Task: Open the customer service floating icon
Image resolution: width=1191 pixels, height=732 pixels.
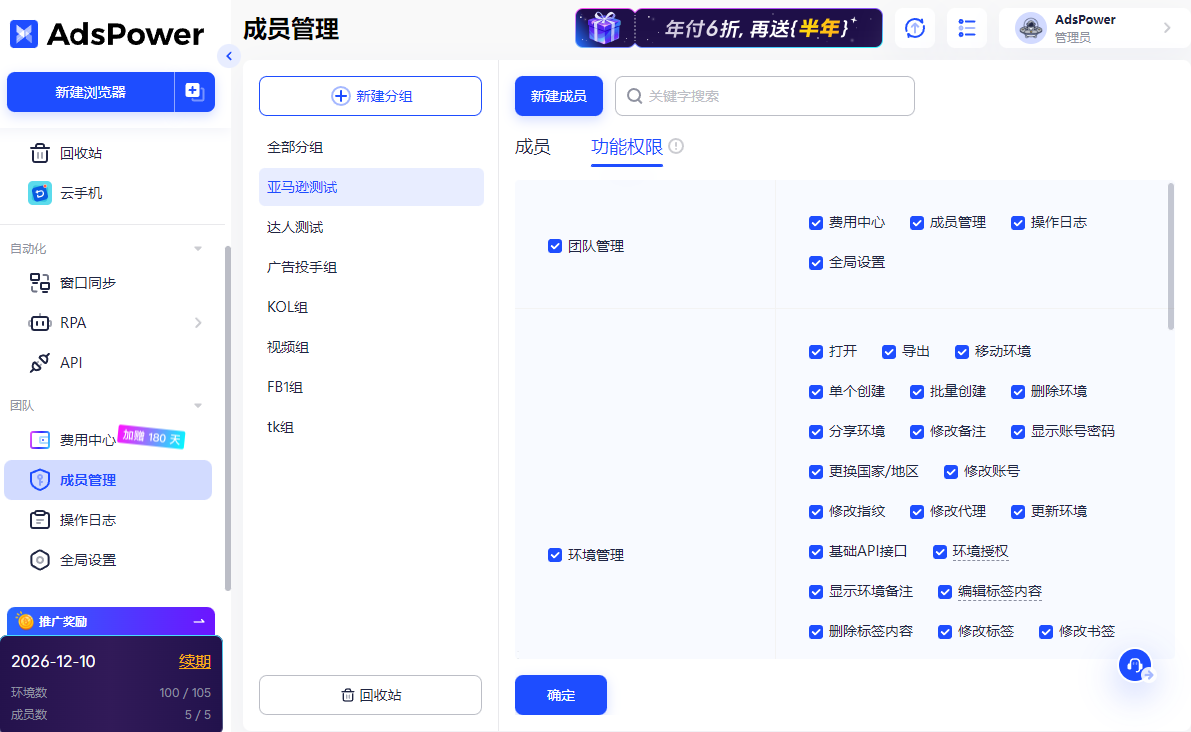Action: [1135, 664]
